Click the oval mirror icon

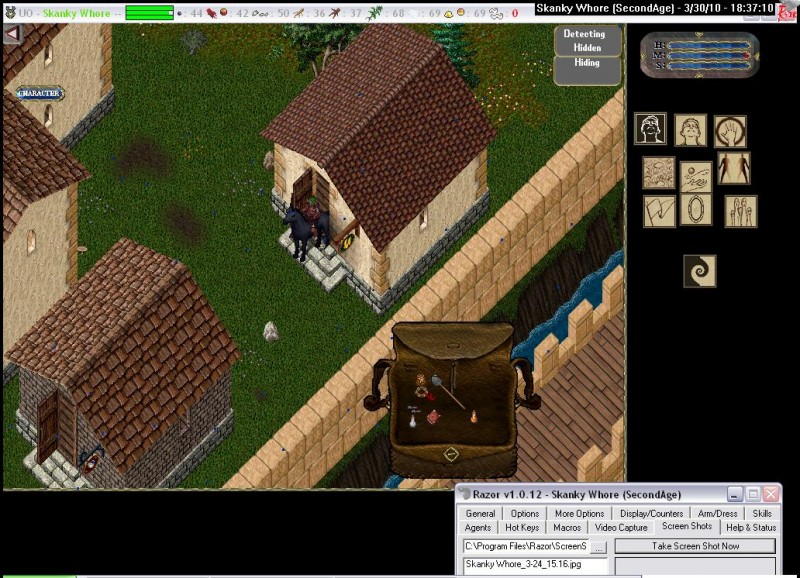(696, 209)
